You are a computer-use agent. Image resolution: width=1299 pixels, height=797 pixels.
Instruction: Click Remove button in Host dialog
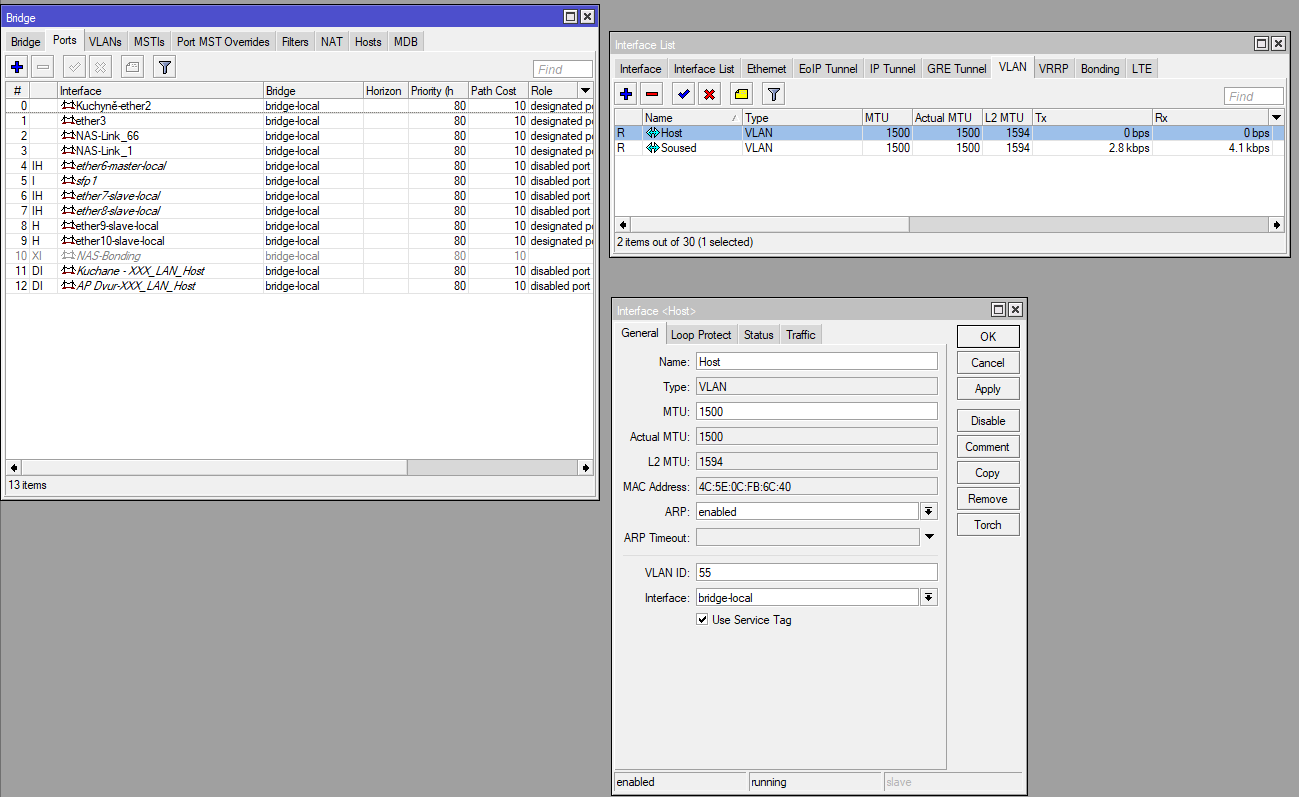(988, 499)
